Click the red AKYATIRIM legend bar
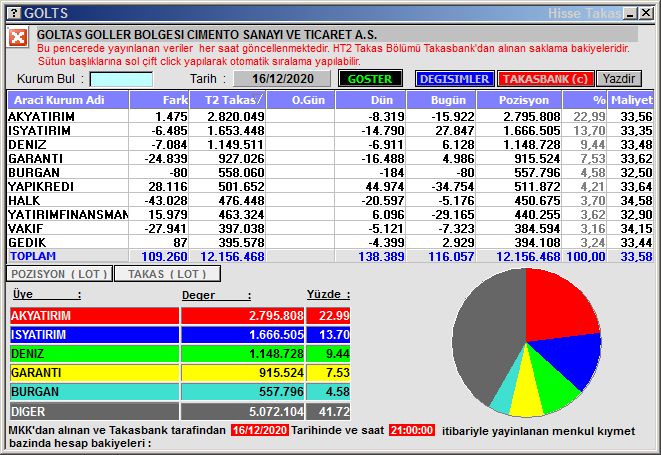 [94, 315]
